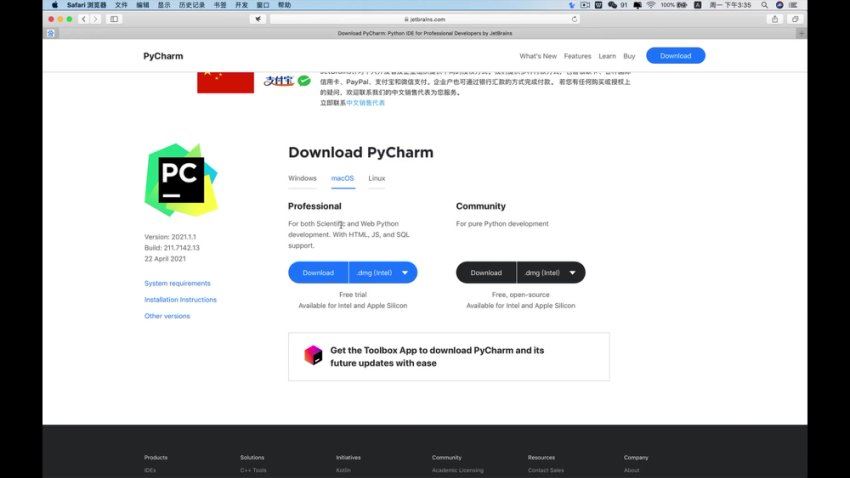Select the Linux tab
This screenshot has height=478, width=850.
377,178
